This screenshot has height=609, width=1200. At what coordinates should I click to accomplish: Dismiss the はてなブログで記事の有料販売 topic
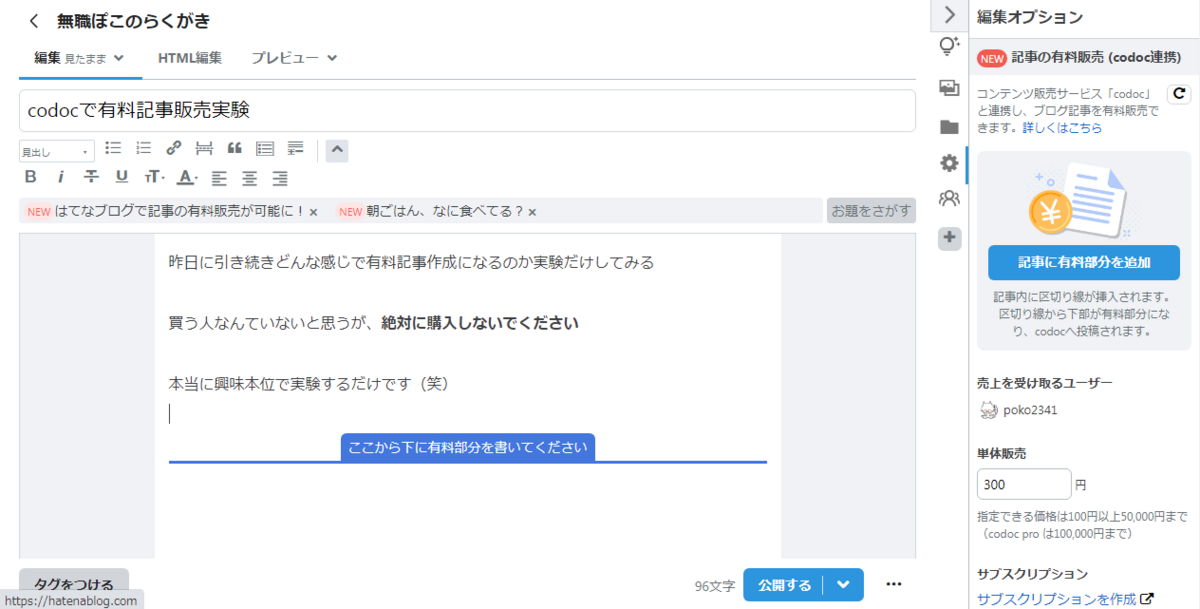point(313,212)
